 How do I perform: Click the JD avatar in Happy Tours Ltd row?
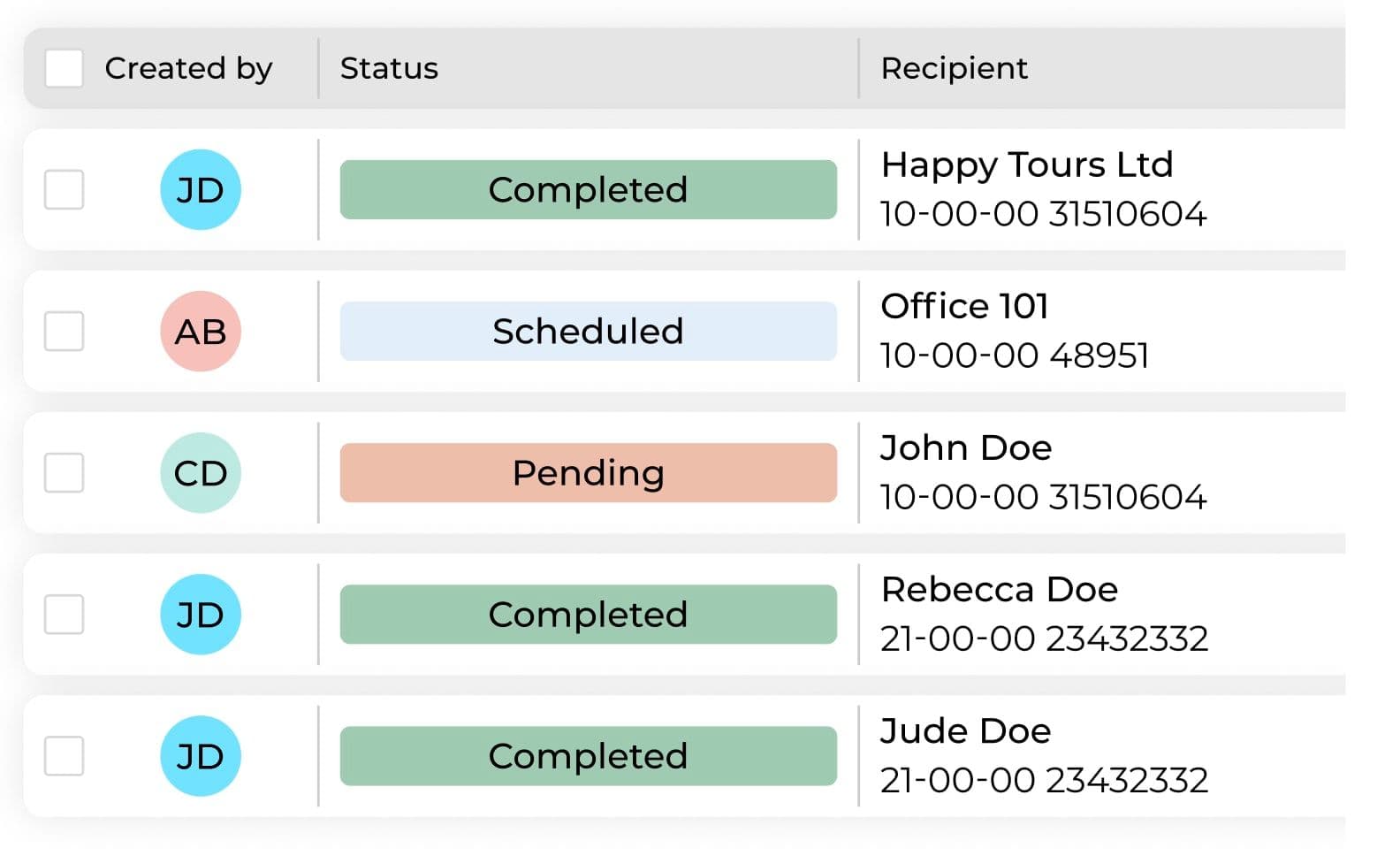201,190
